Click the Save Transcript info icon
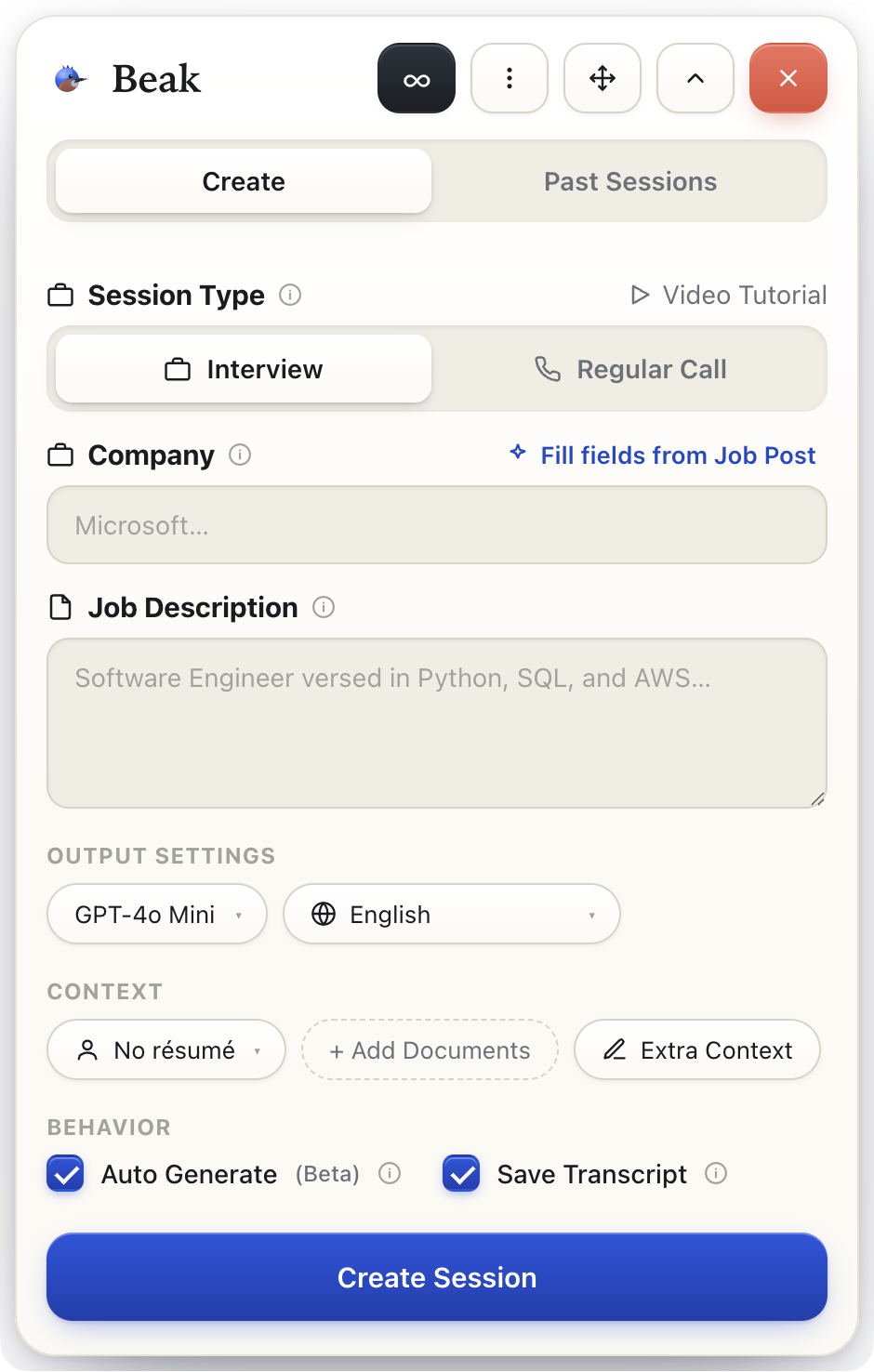The height and width of the screenshot is (1372, 874). pos(716,1173)
